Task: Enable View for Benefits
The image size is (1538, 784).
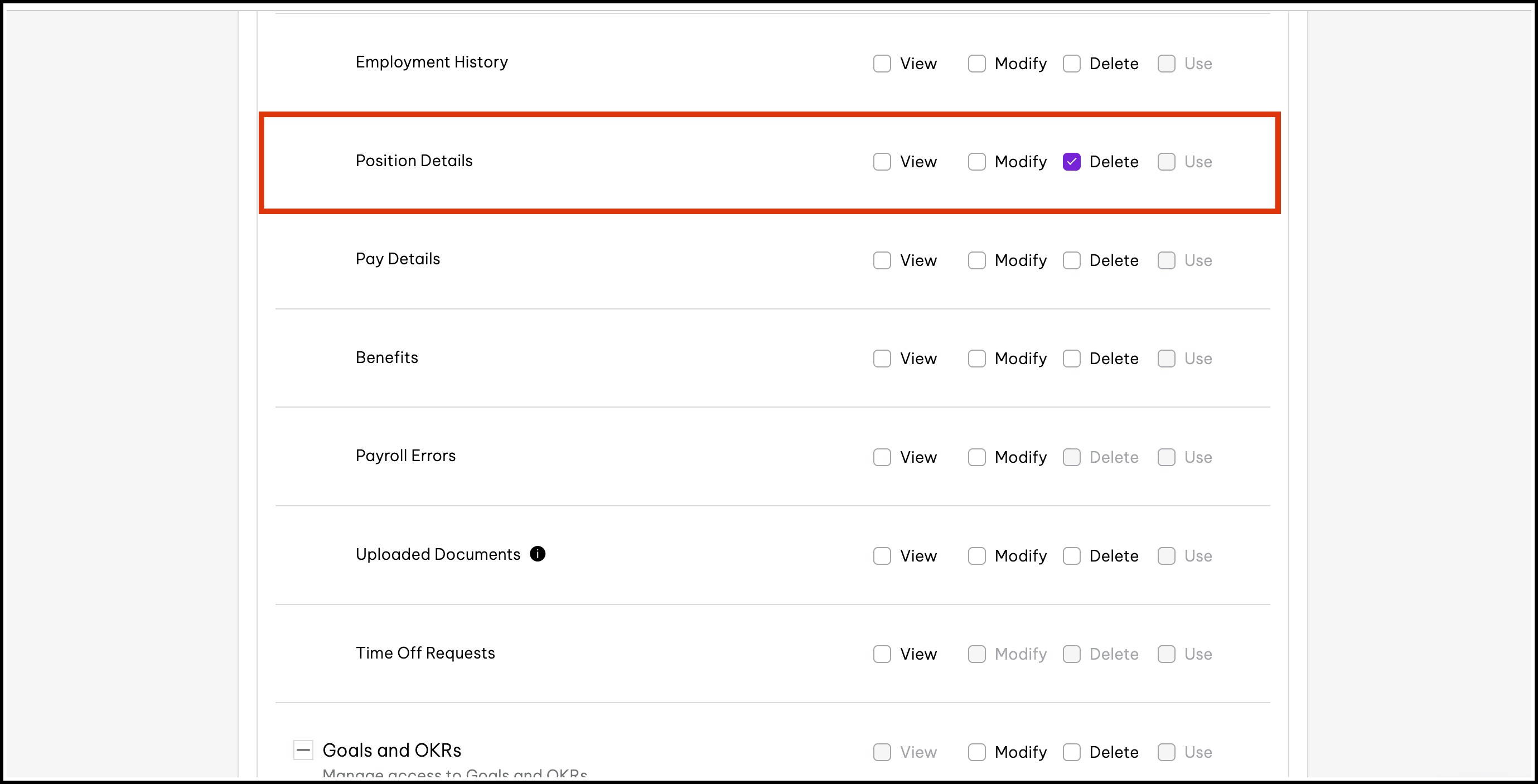Action: [882, 358]
